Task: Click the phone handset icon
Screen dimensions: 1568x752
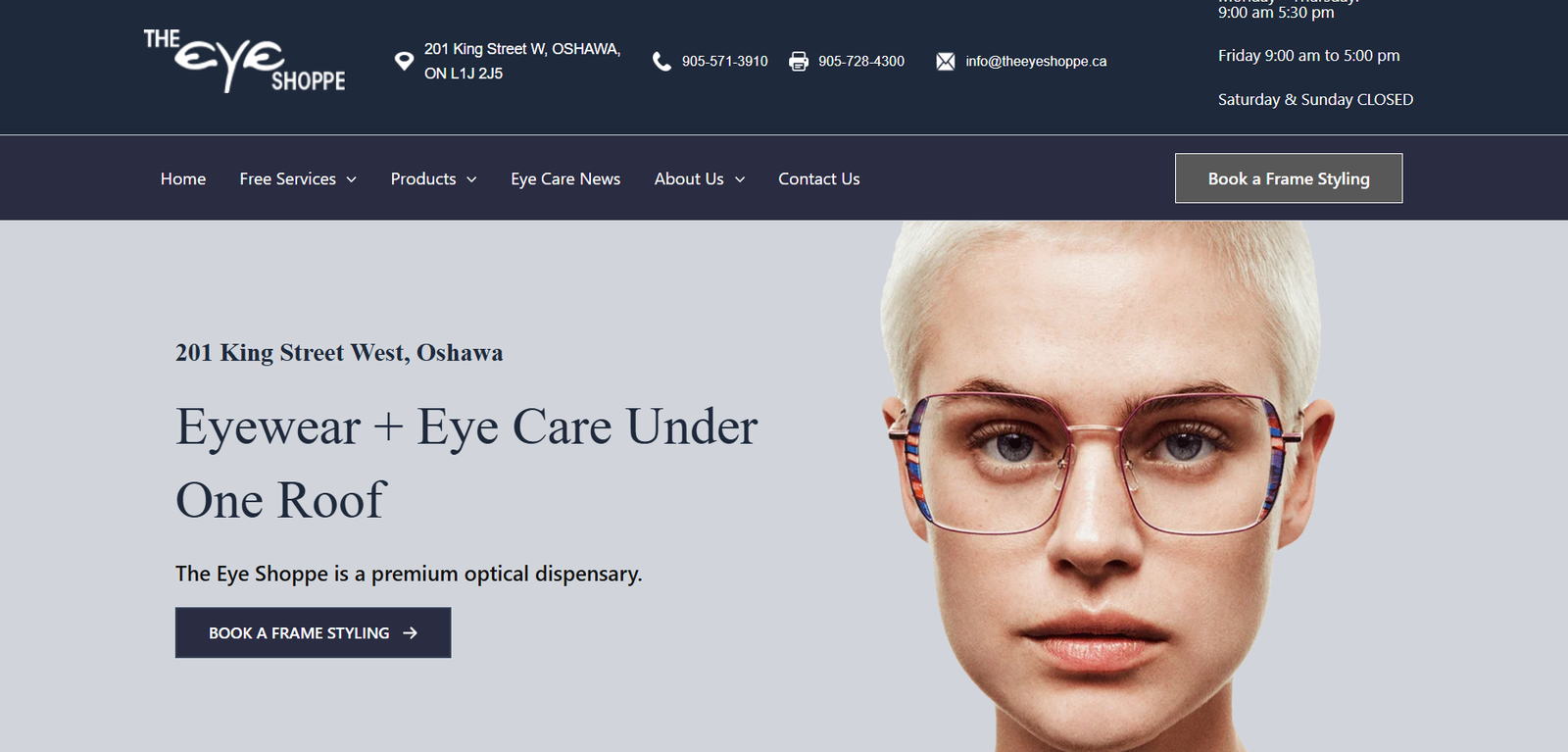Action: coord(661,61)
